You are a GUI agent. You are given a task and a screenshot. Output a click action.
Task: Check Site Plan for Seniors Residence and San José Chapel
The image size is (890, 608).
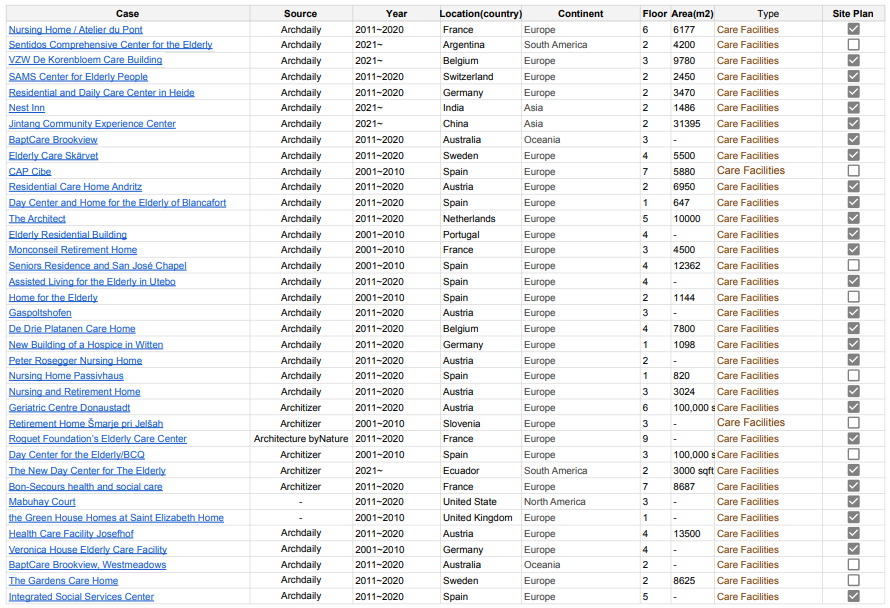[853, 265]
